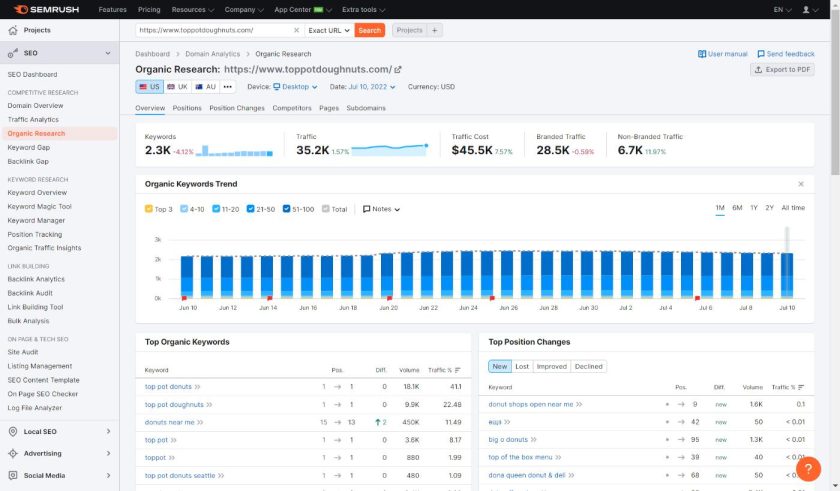
Task: Click the Keywords mini bar chart
Action: [234, 150]
